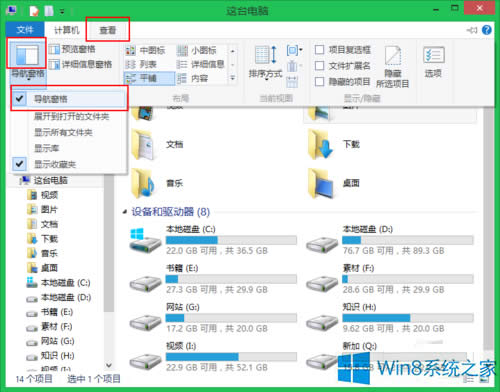
Task: Enable the 项目复选框 item check boxes checkbox
Action: 319,50
